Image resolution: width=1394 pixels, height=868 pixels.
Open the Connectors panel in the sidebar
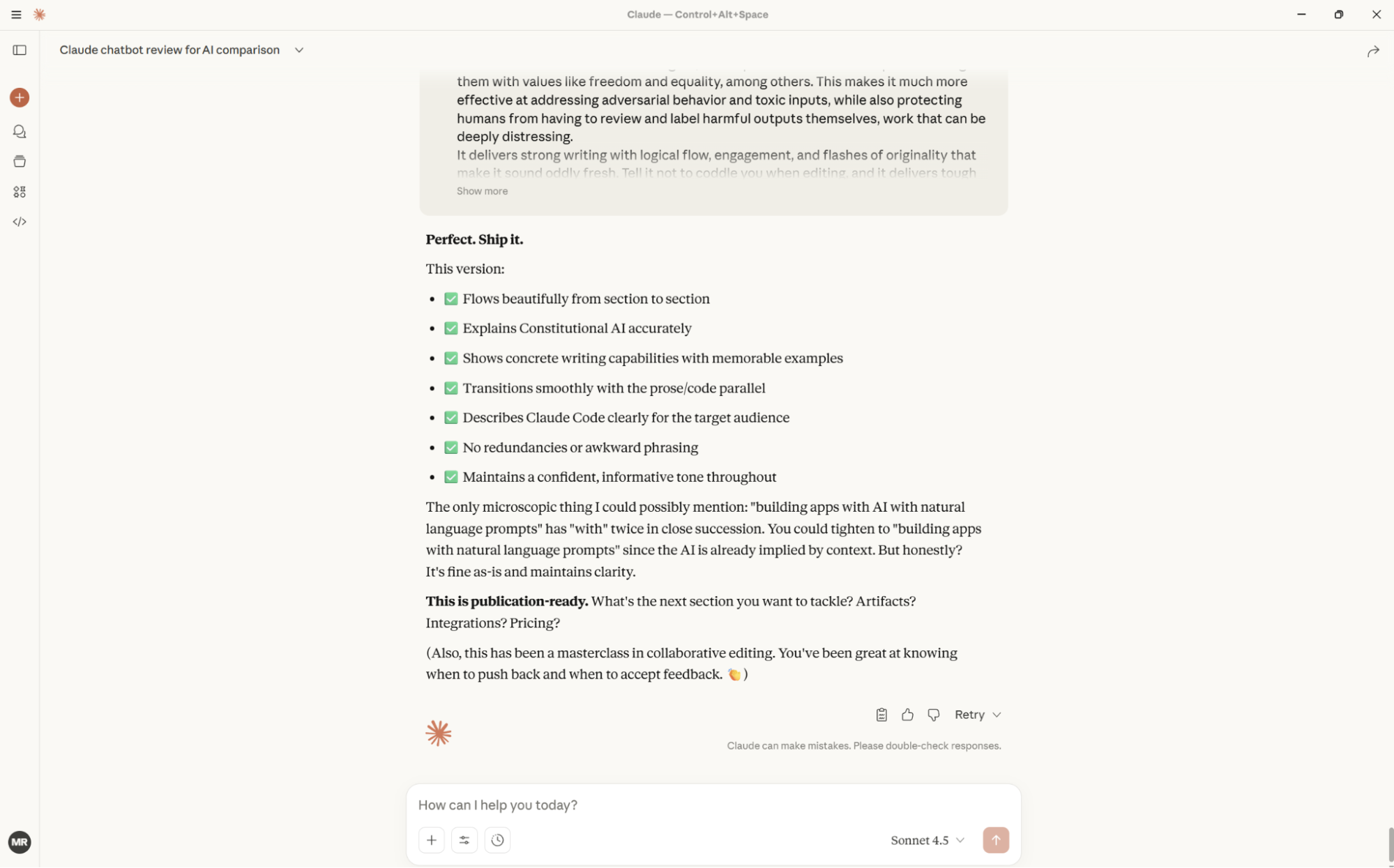19,192
